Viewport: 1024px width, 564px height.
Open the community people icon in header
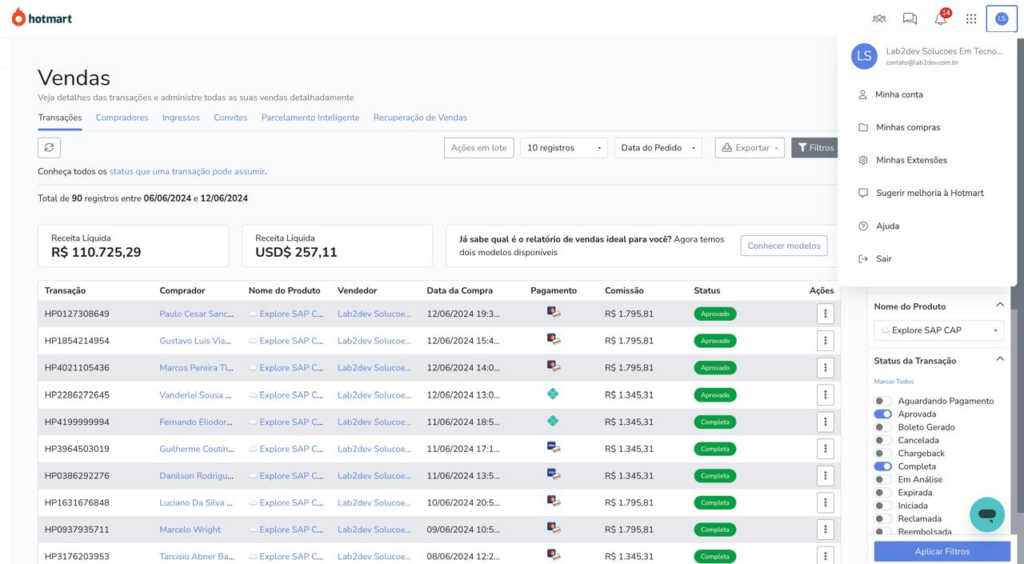(879, 19)
